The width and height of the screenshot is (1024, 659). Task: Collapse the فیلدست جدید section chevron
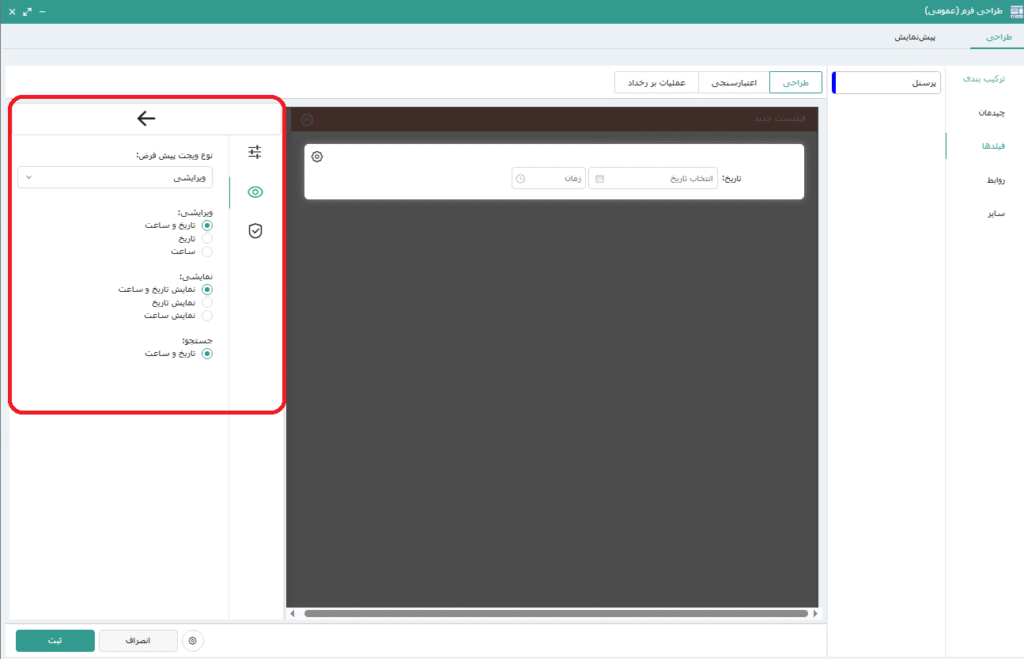pos(307,120)
